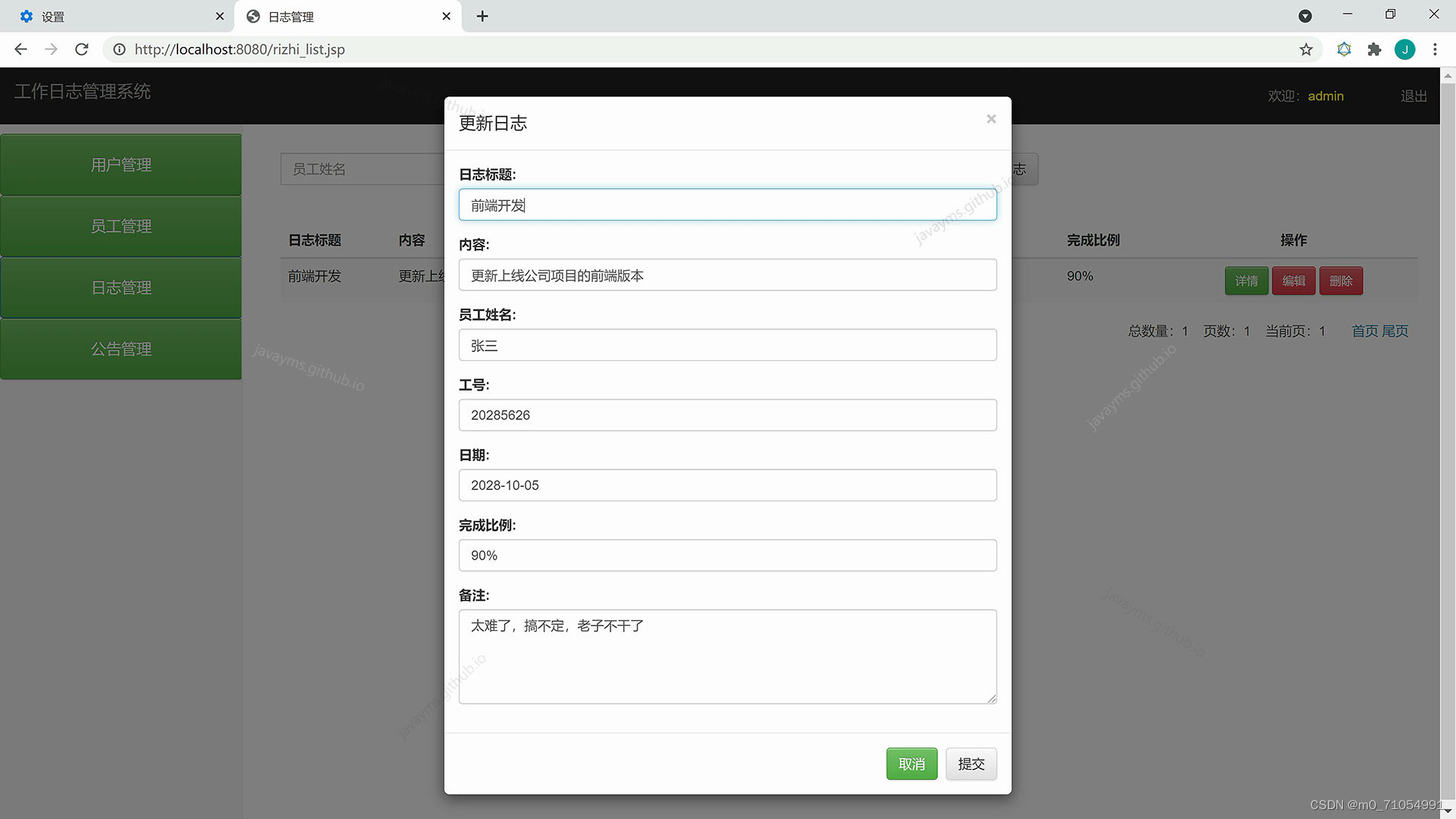Click the hexagon extension icon in toolbar

pos(1344,49)
